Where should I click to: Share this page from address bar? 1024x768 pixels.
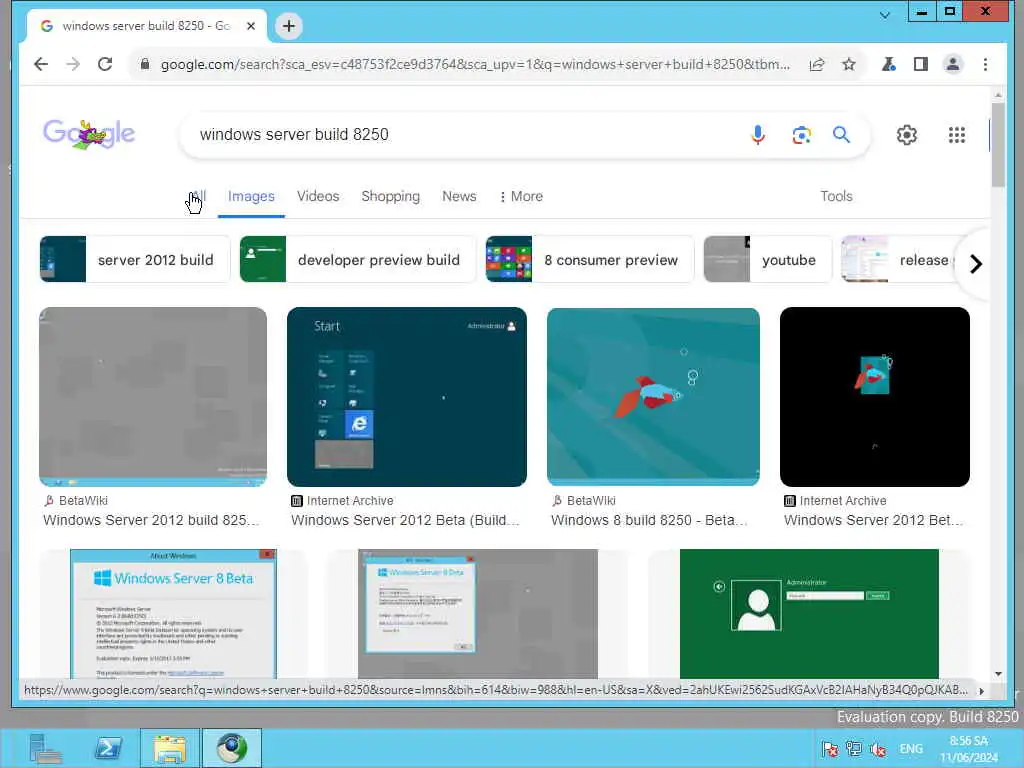coord(816,64)
